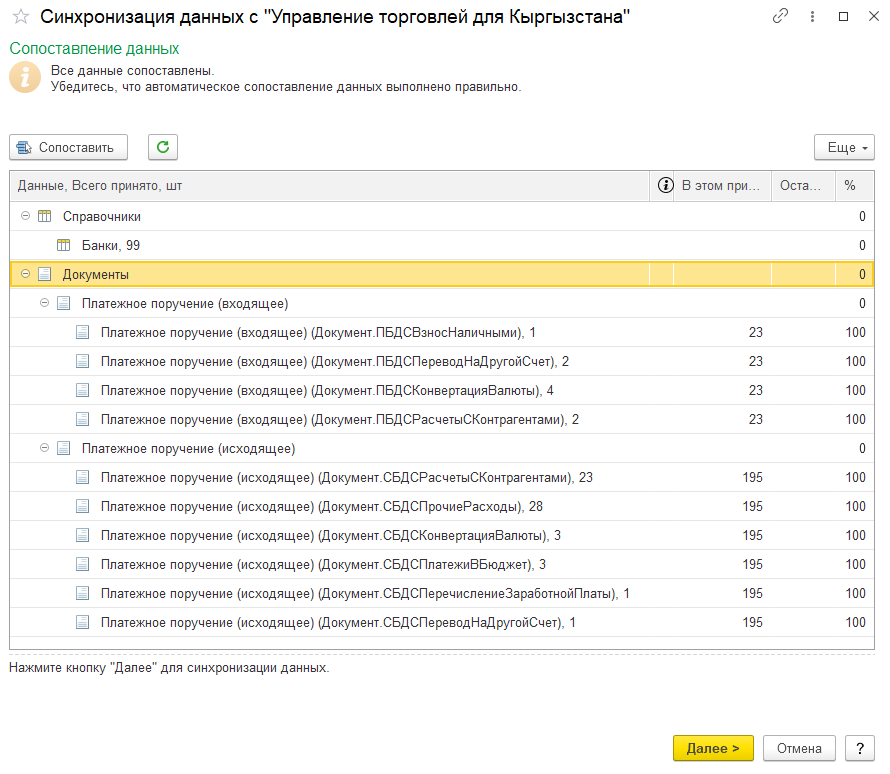Maximize the synchronization window
The height and width of the screenshot is (774, 890).
coord(843,16)
